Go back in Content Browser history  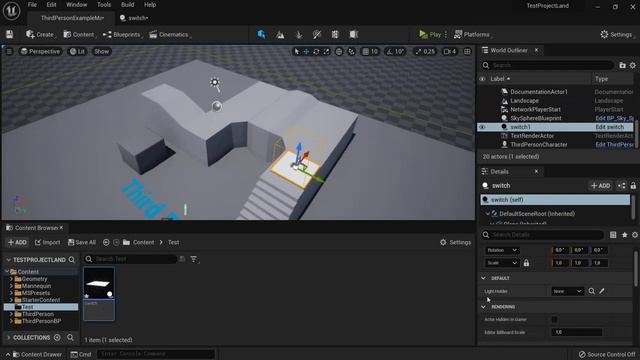pyautogui.click(x=106, y=242)
